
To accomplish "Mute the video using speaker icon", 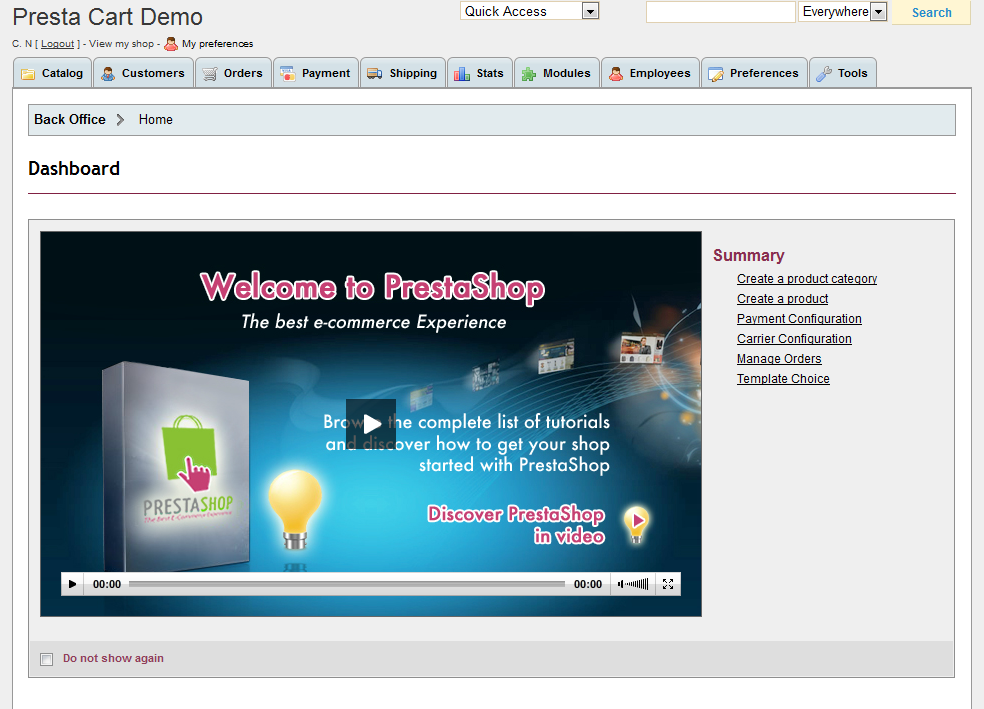I will point(621,584).
